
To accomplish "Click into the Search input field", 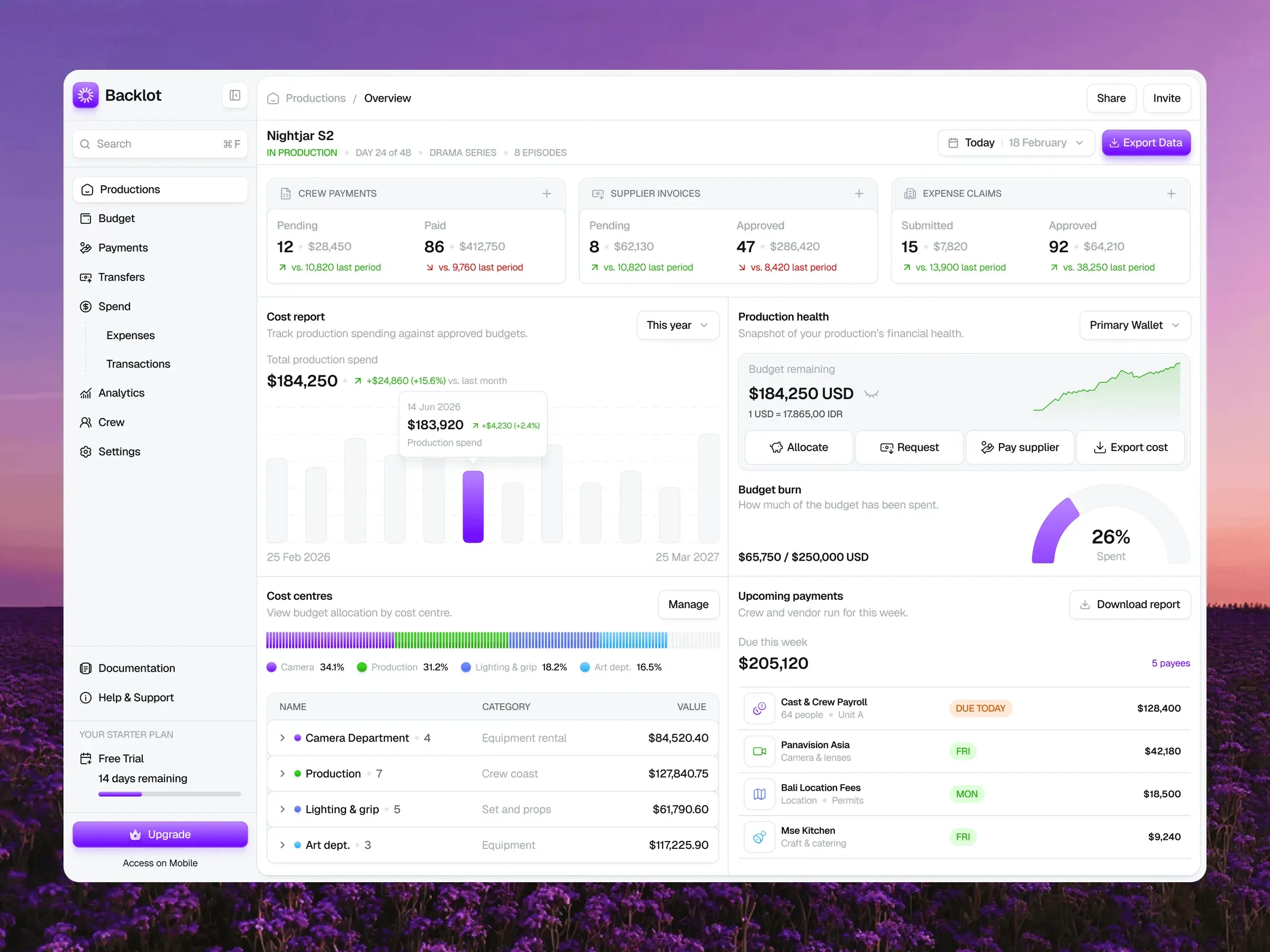I will point(160,144).
